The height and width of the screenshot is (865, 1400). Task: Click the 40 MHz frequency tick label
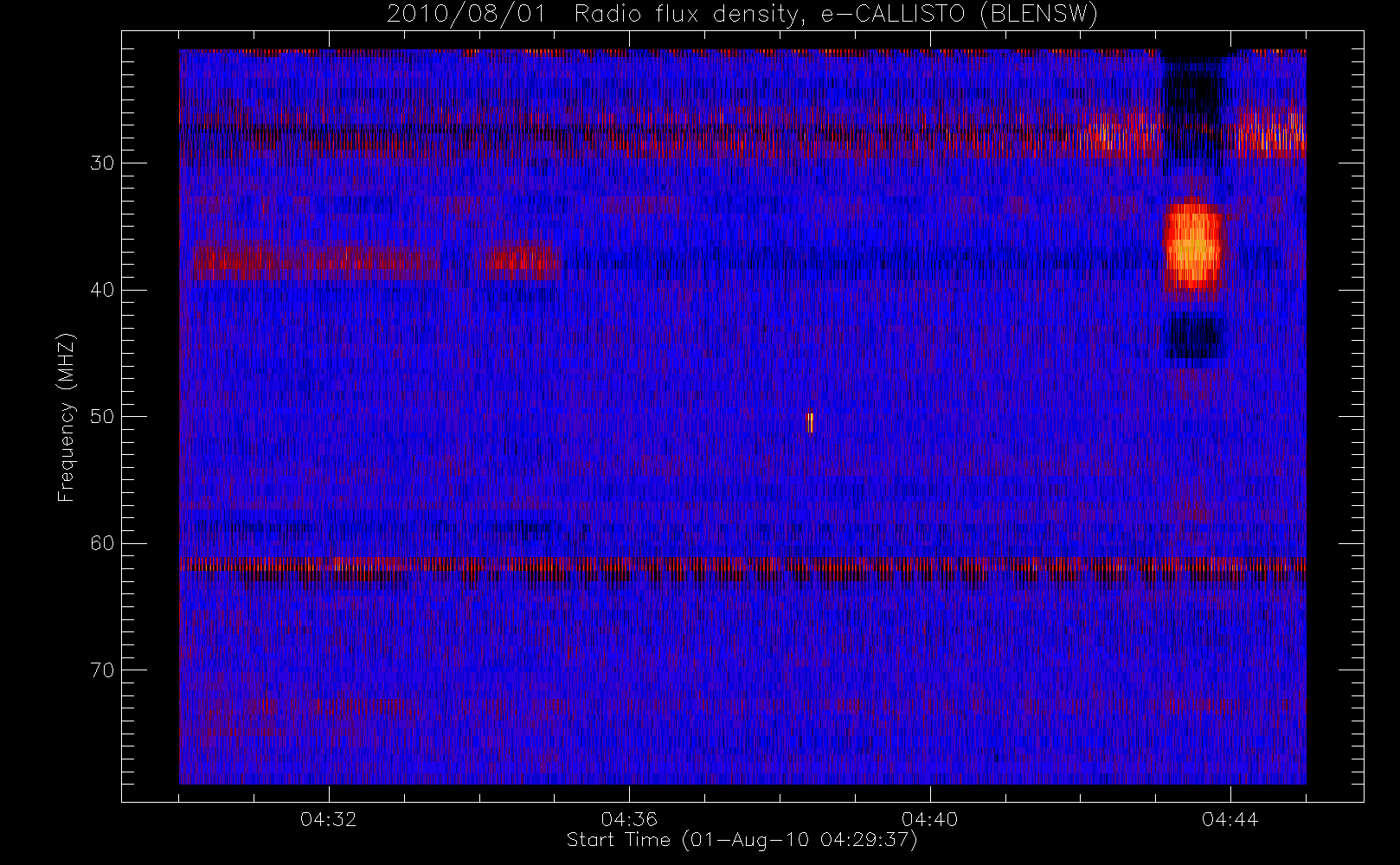pos(102,290)
